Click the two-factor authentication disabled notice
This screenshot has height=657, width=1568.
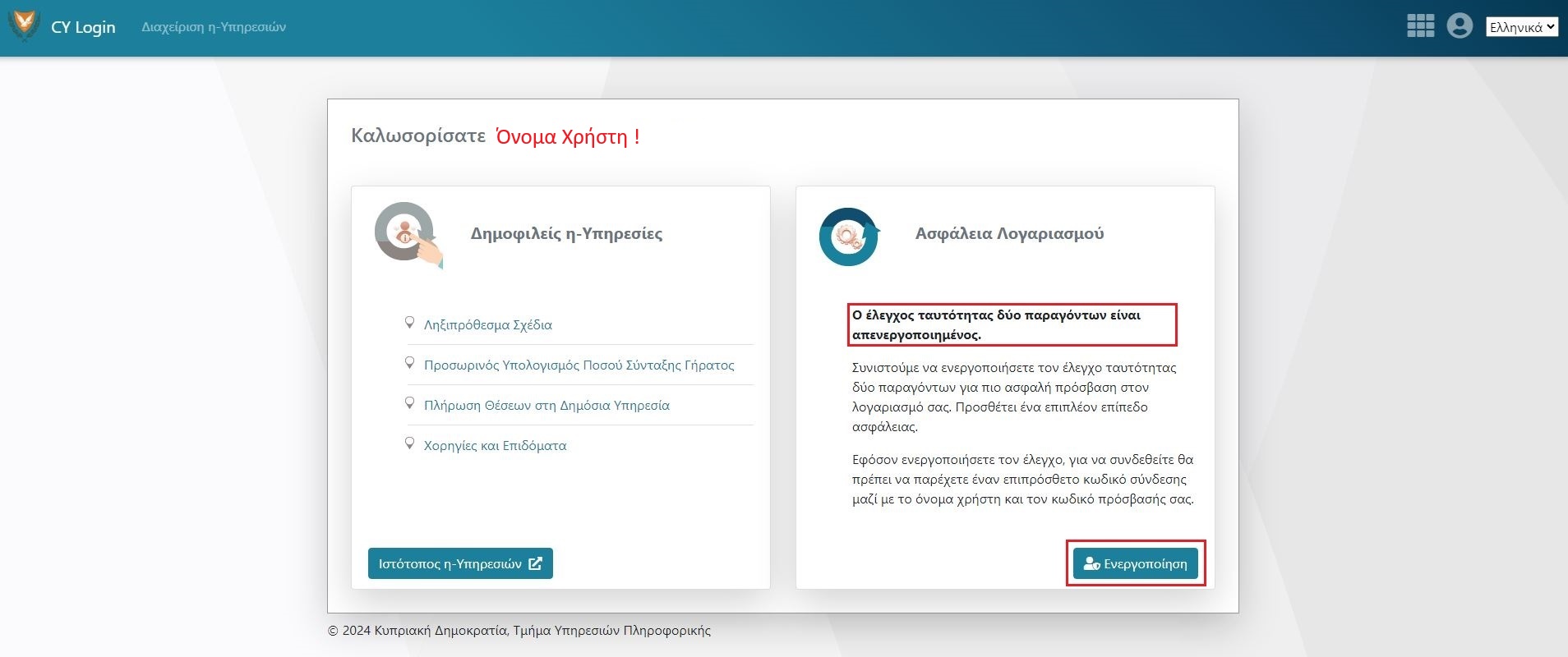[x=1012, y=324]
